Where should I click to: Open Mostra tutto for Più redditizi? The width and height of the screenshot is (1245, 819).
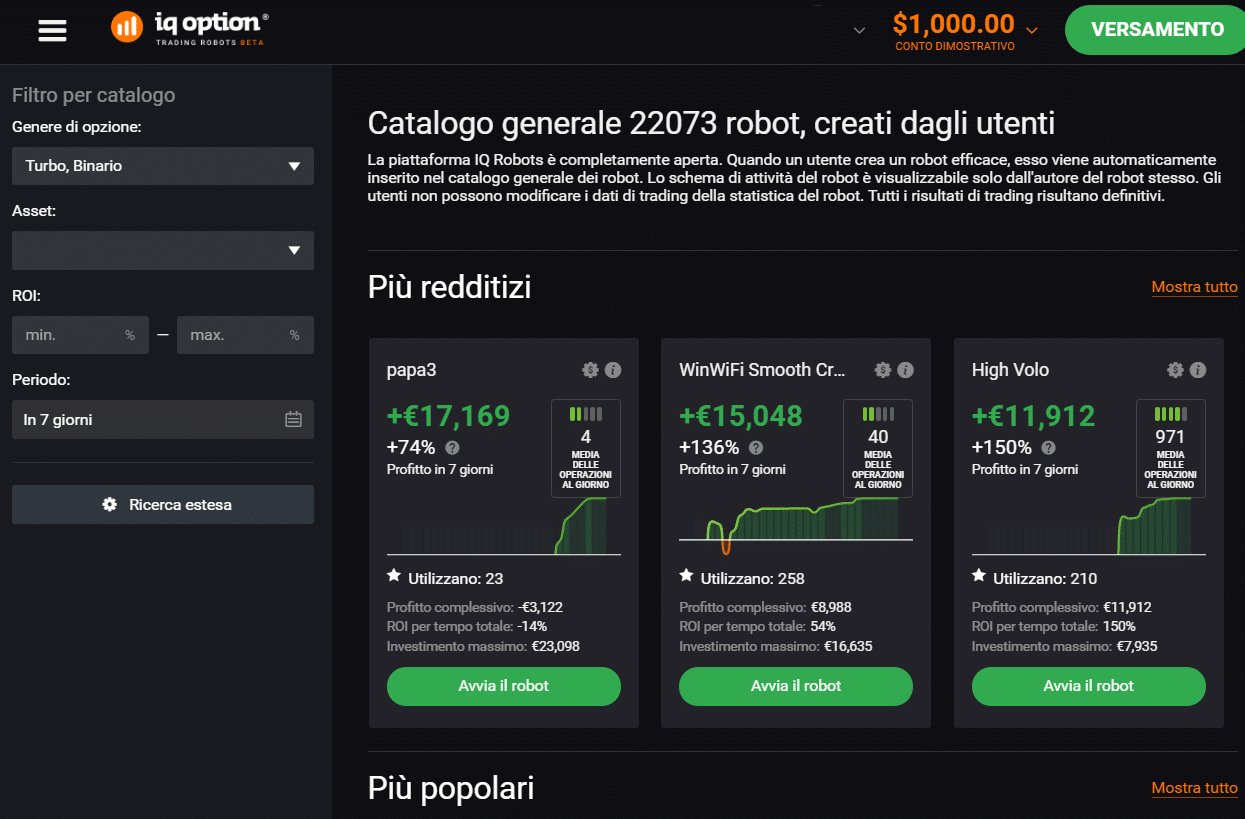(1194, 287)
